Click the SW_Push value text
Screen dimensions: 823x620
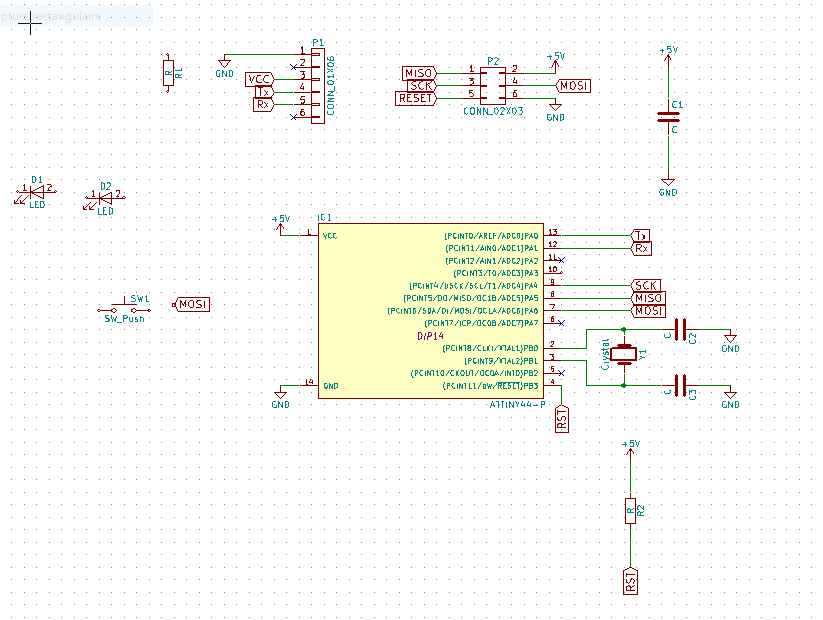(x=124, y=319)
